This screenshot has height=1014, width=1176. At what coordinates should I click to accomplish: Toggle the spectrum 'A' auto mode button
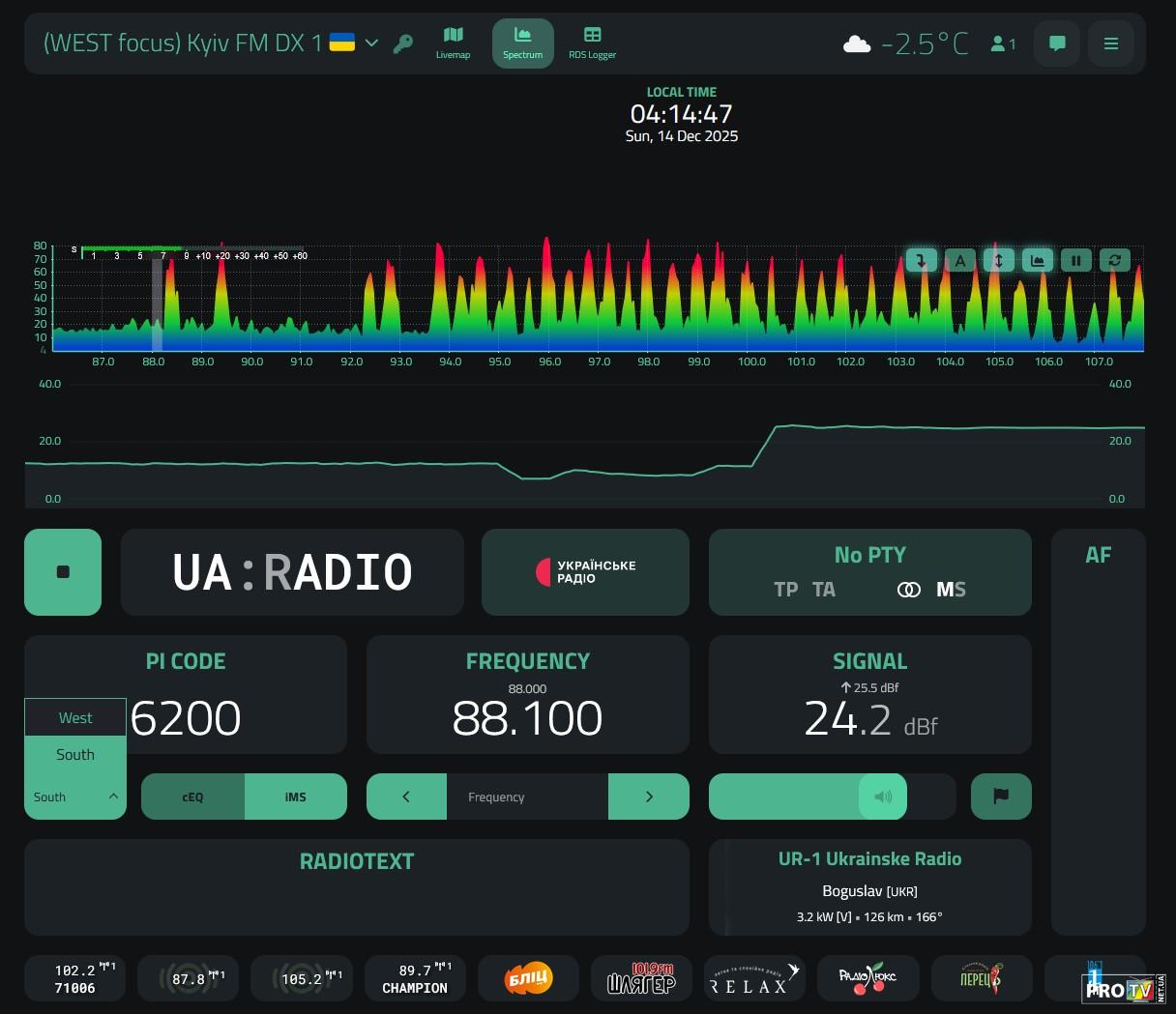(x=959, y=260)
